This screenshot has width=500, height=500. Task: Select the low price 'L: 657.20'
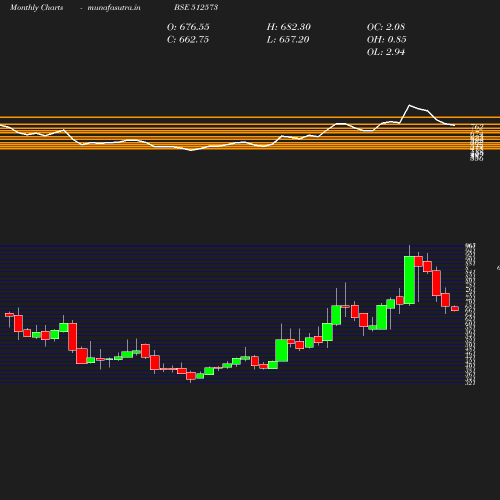(288, 40)
